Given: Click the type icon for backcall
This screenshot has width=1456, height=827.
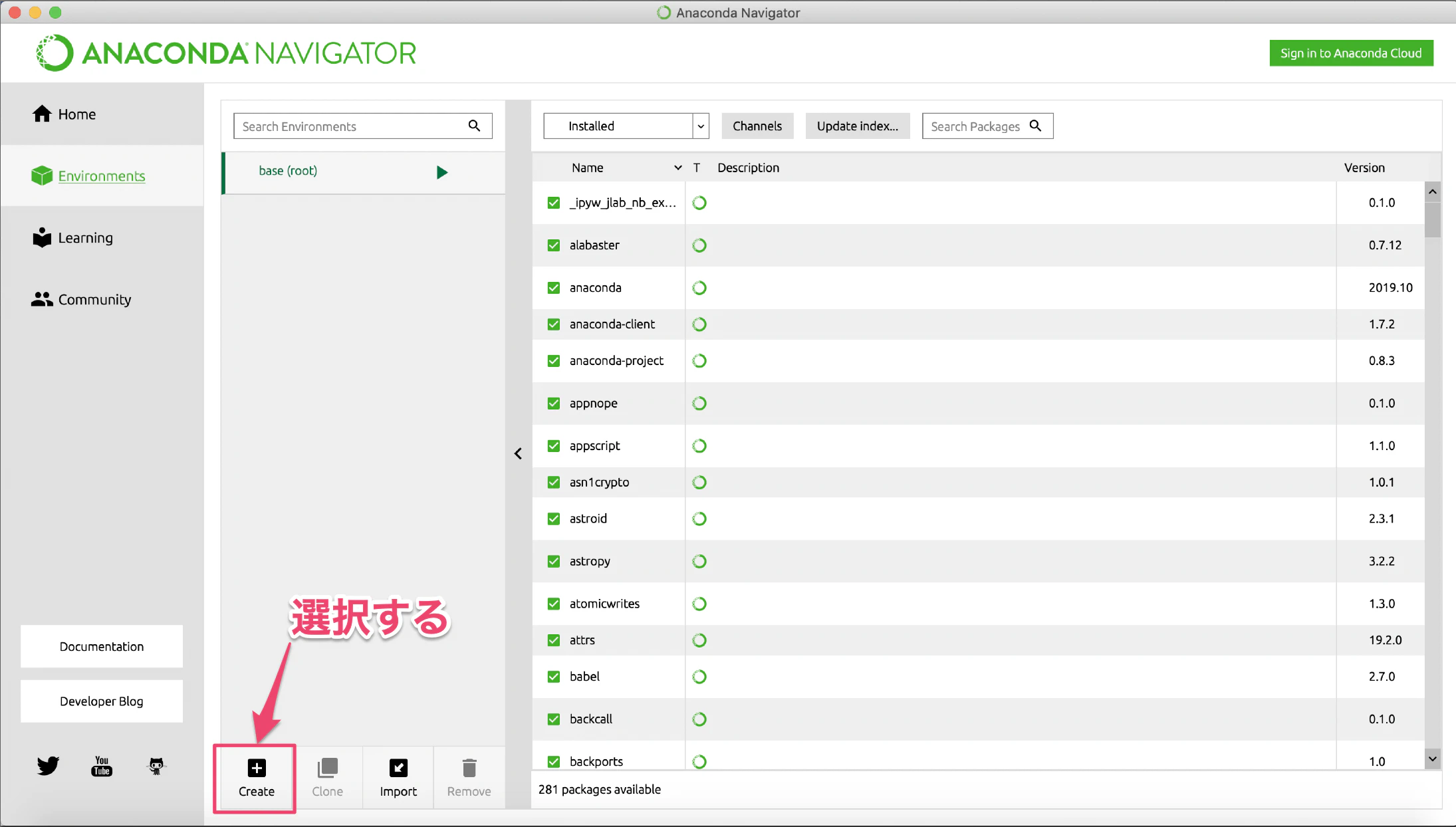Looking at the screenshot, I should [x=699, y=719].
